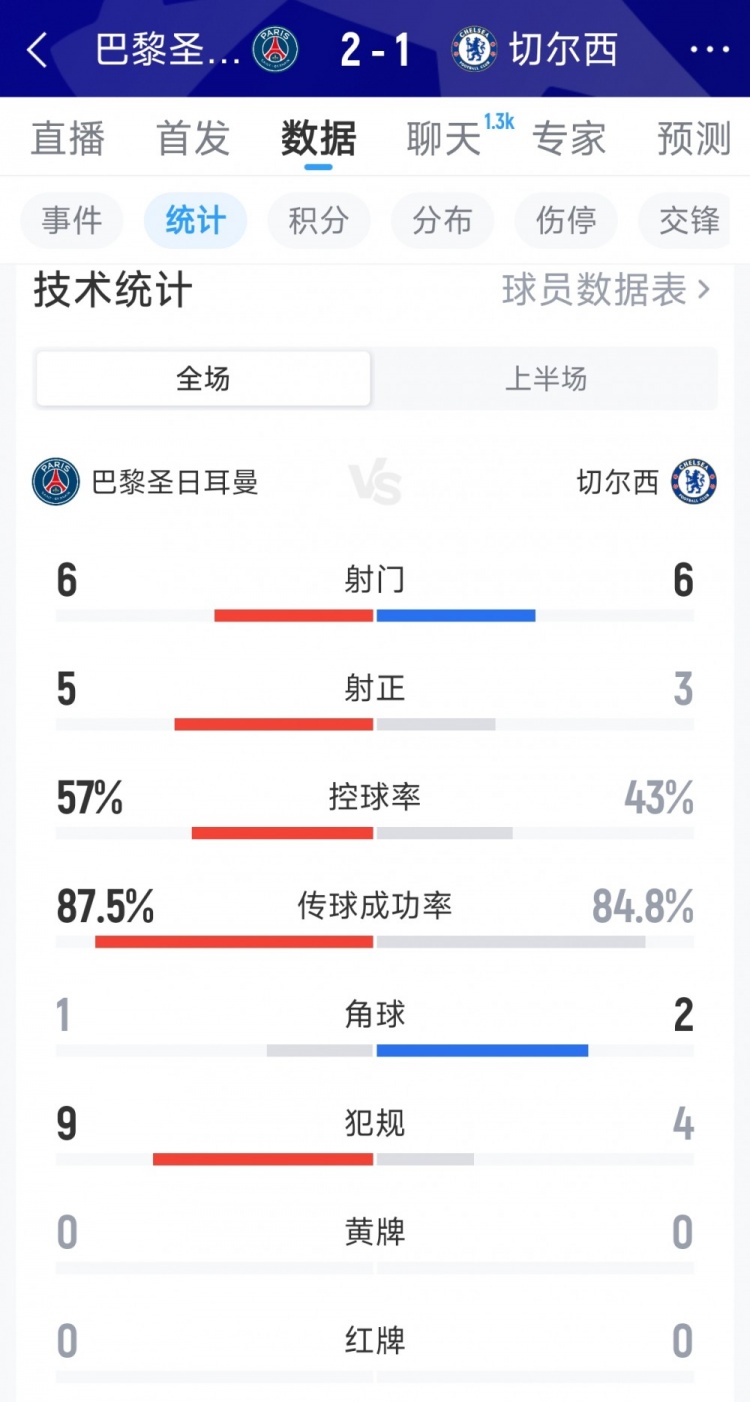Expand the 交锋 head-to-head section
The image size is (750, 1402).
click(689, 221)
